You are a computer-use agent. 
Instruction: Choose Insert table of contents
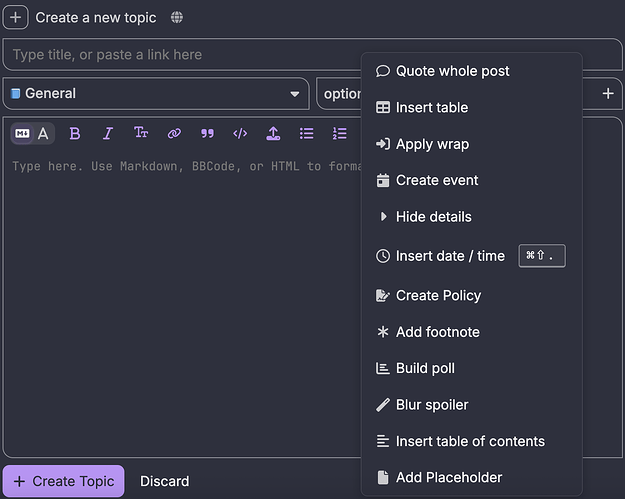click(472, 441)
